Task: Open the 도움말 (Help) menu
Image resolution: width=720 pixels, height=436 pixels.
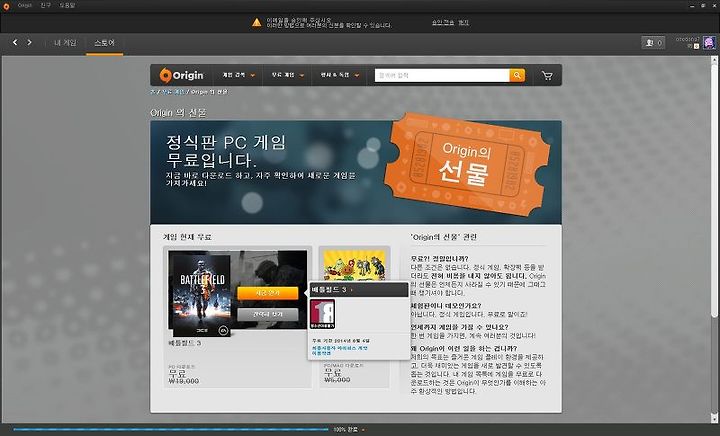Action: coord(67,6)
